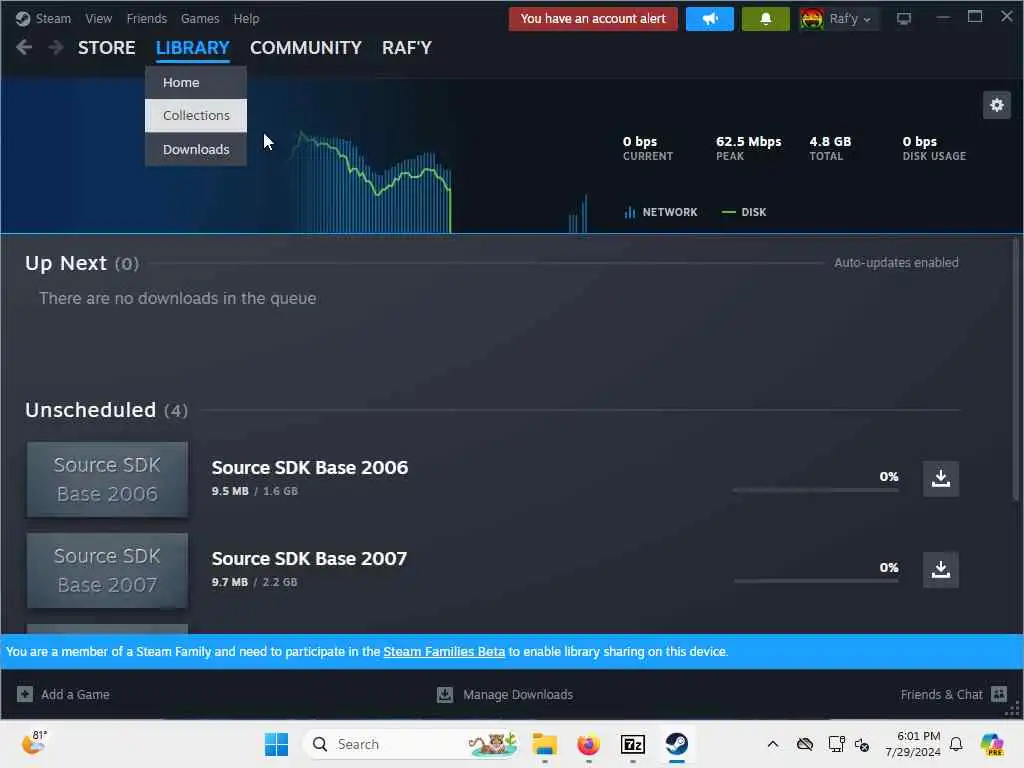
Task: Click the network display tray icon
Action: [x=836, y=744]
